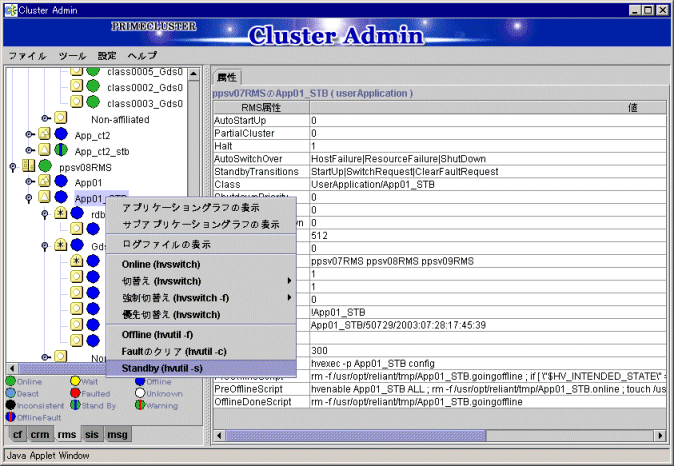Choose ログファイルの表示 from context menu
Viewport: 674px width, 466px height.
click(x=201, y=245)
